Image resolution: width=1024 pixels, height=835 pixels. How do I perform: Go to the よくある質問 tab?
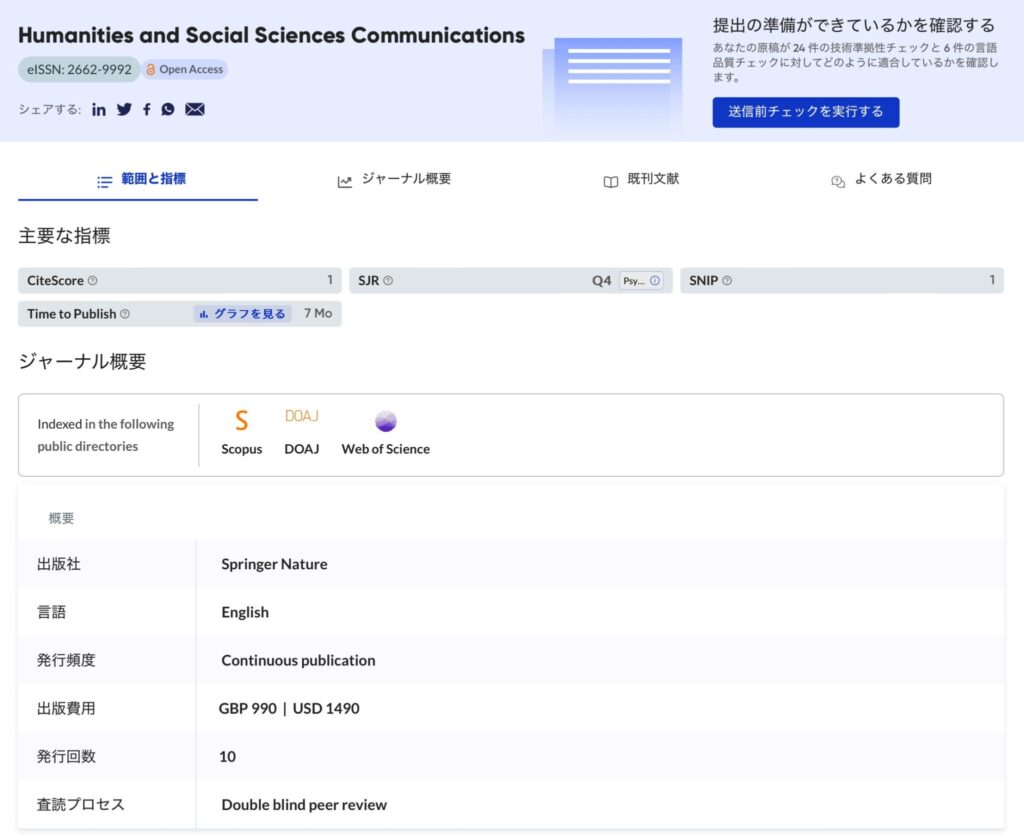click(881, 180)
